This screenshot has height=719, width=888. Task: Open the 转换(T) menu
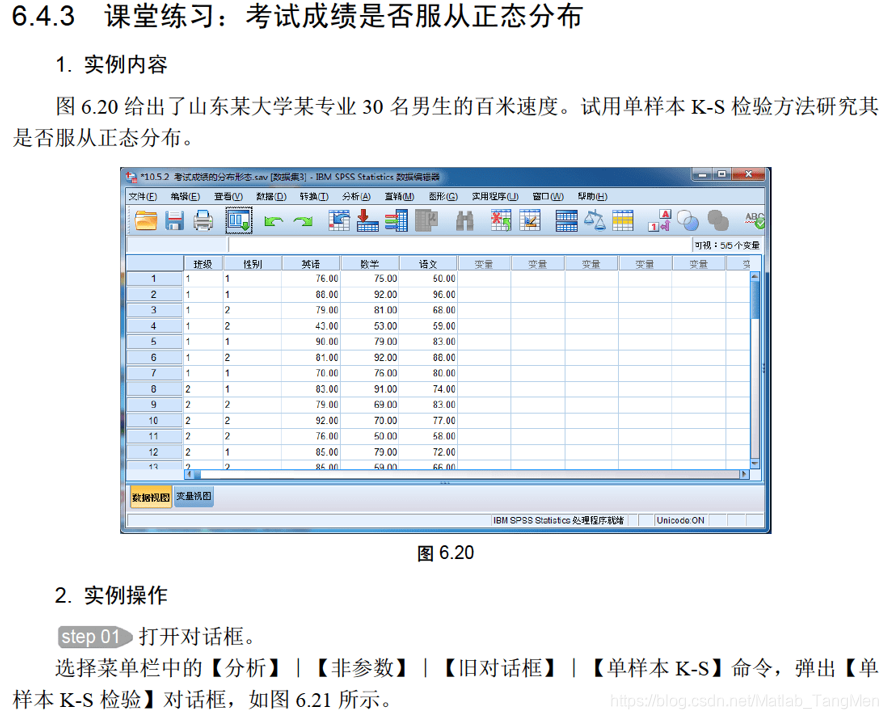click(x=314, y=196)
